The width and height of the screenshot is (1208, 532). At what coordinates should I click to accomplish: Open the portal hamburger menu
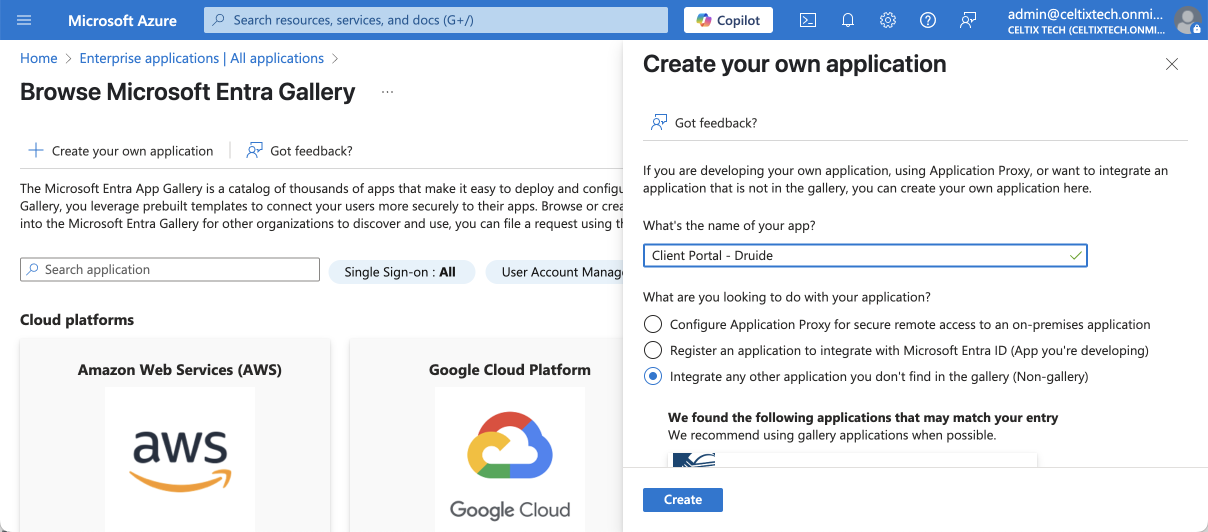tap(25, 20)
